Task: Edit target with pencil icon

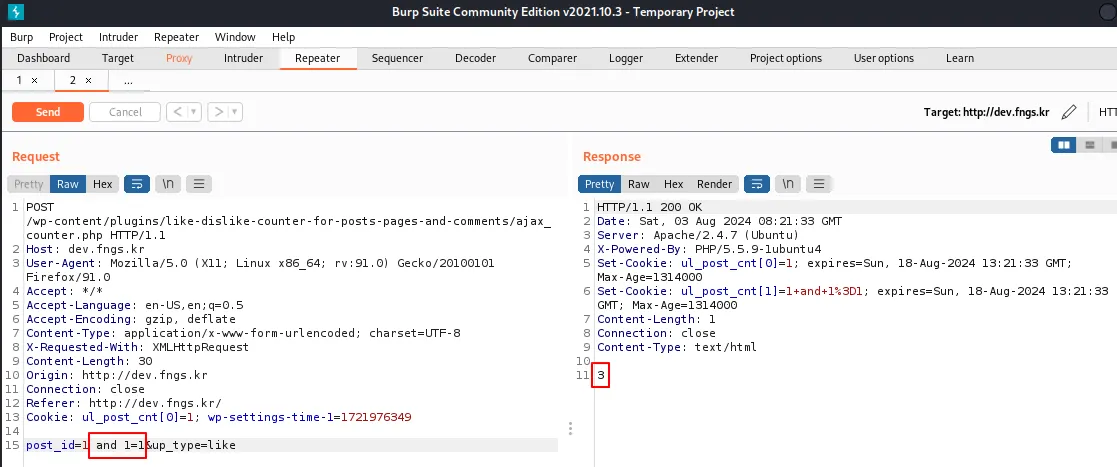Action: tap(1069, 112)
